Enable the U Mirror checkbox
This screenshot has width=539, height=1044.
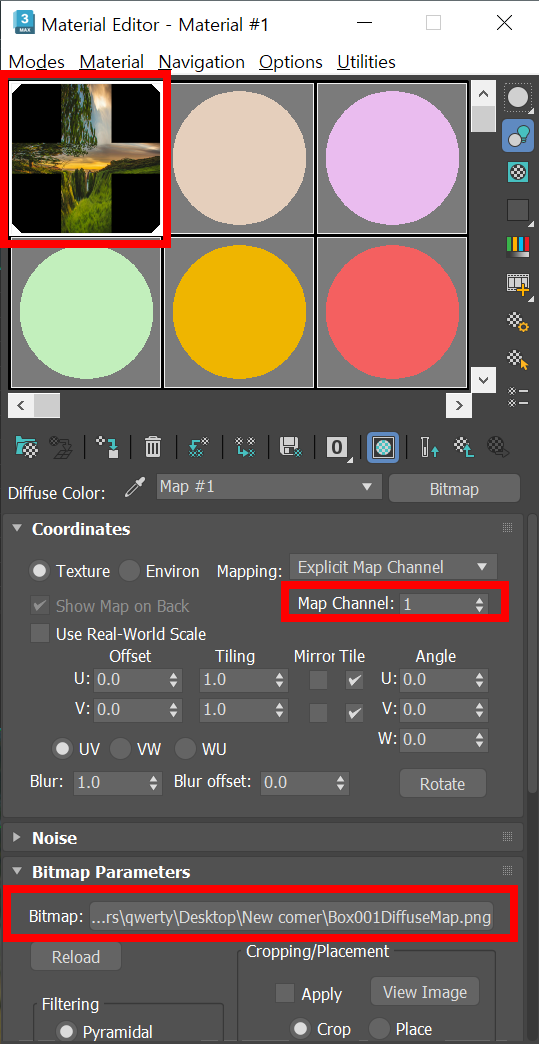click(319, 680)
